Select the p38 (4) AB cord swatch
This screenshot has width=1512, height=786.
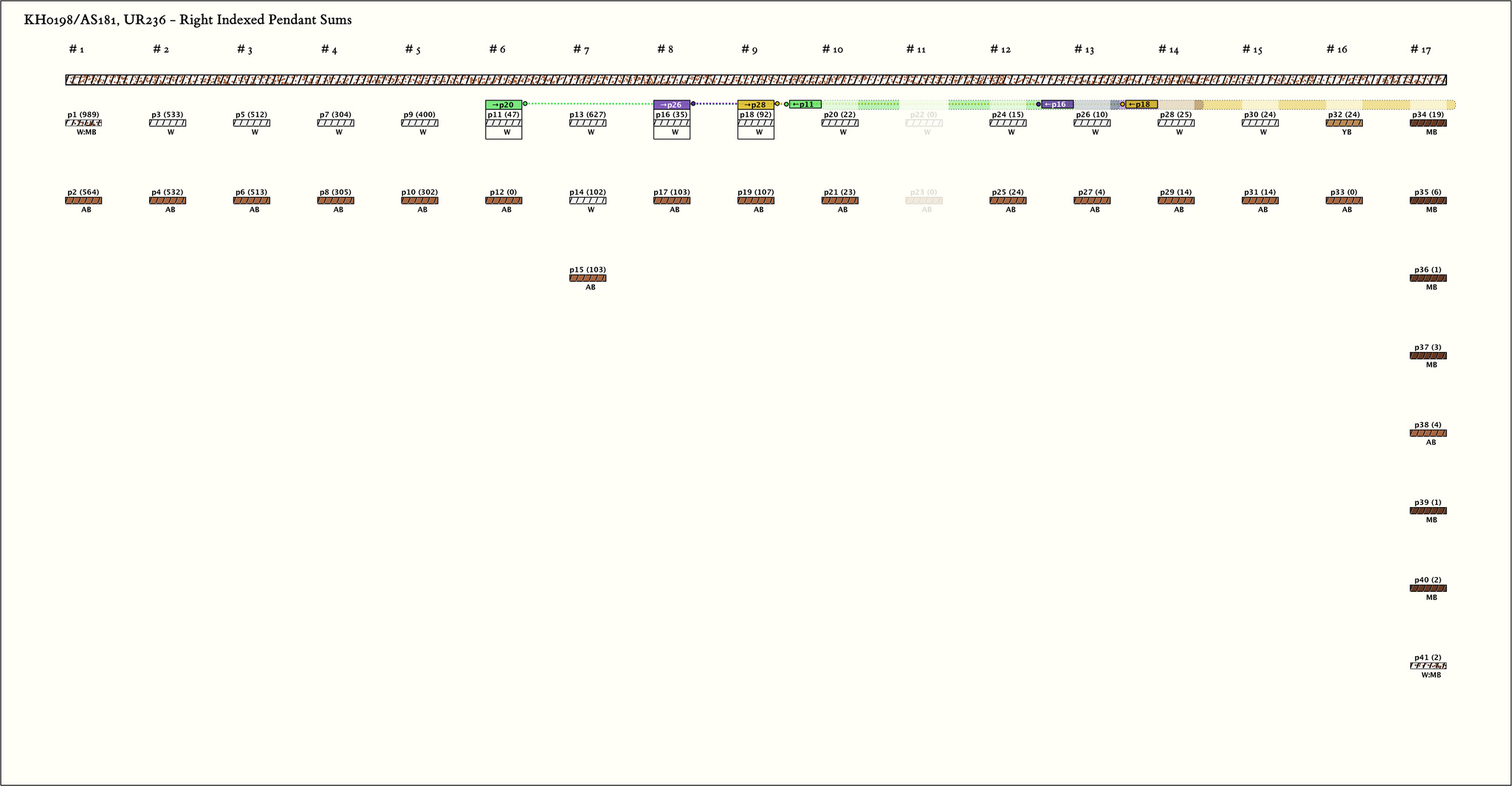coord(1428,433)
